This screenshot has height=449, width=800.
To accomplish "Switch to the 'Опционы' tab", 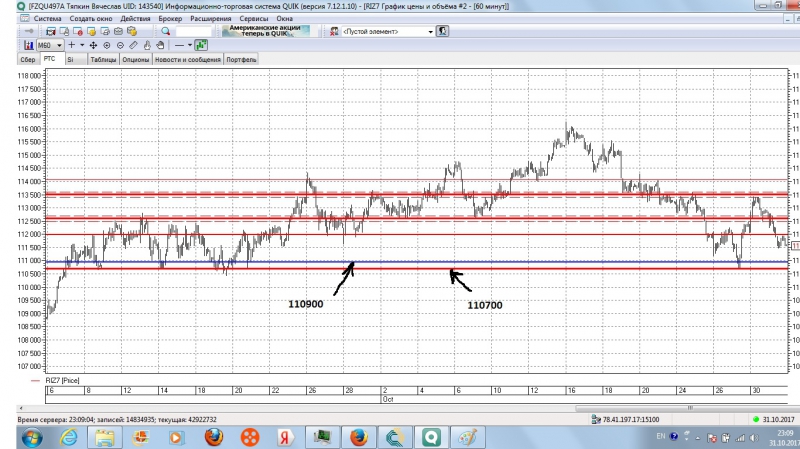I will [x=136, y=59].
